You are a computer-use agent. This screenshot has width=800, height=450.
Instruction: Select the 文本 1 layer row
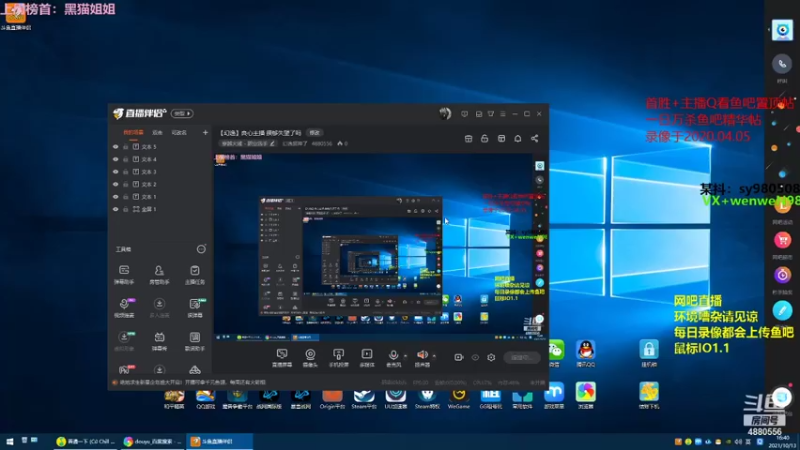pos(160,196)
